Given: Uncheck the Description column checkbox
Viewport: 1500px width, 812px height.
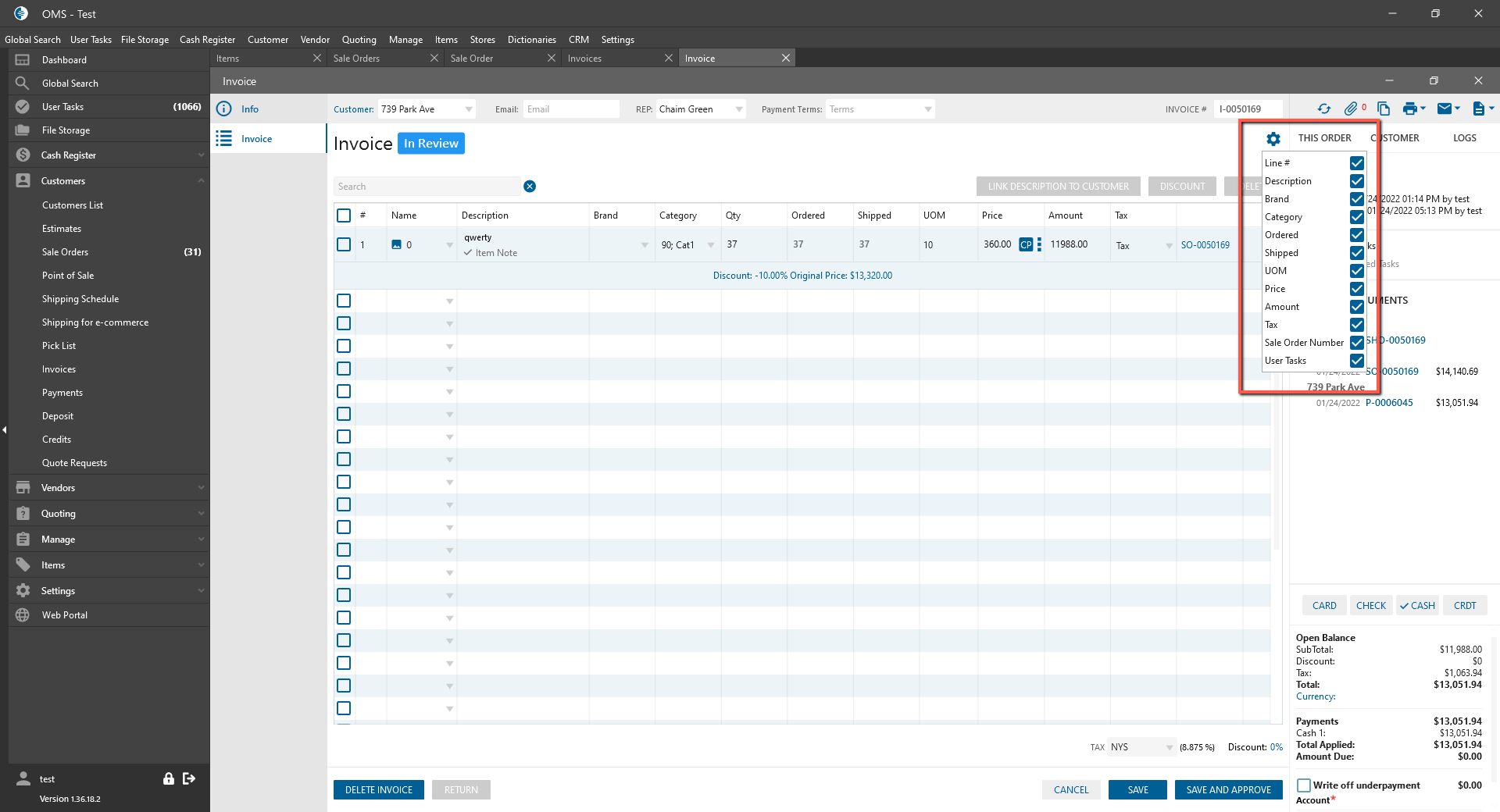Looking at the screenshot, I should pos(1357,181).
